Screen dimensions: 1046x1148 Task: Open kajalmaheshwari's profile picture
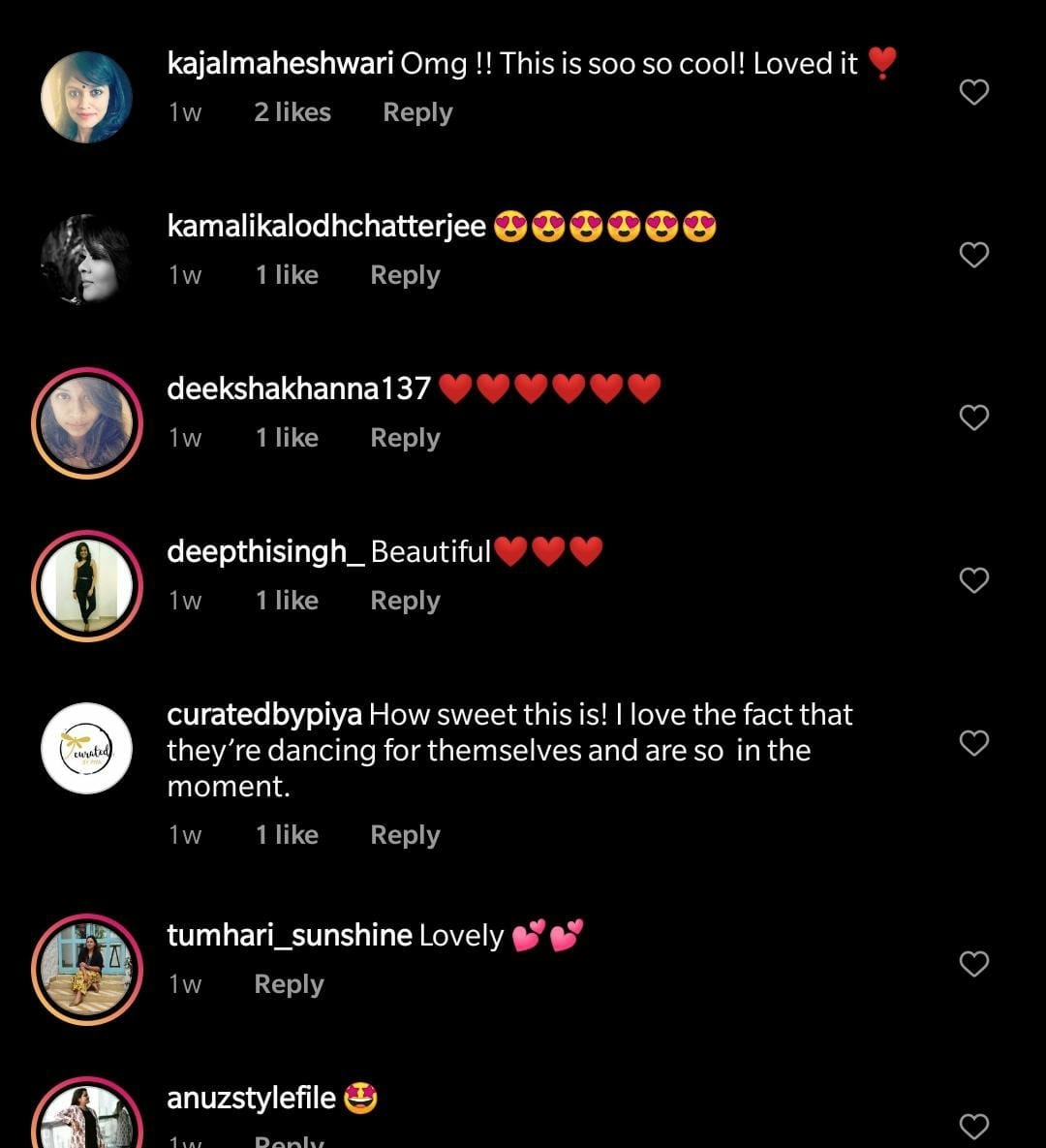(x=87, y=98)
